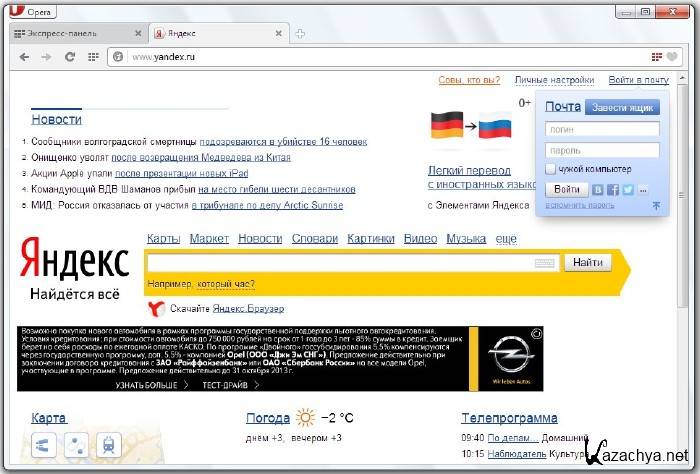Log in with the Facebook icon

point(613,189)
